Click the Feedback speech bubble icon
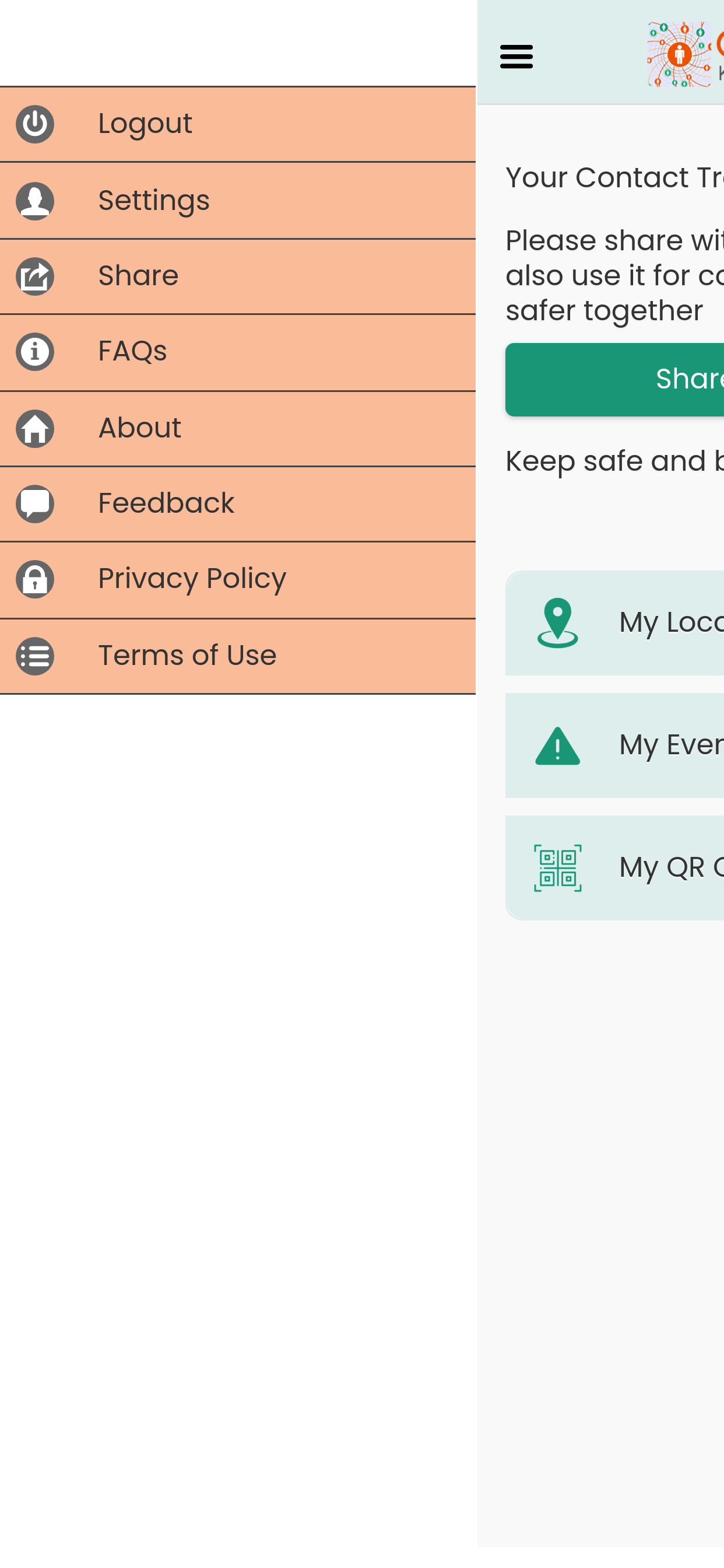 (x=34, y=504)
